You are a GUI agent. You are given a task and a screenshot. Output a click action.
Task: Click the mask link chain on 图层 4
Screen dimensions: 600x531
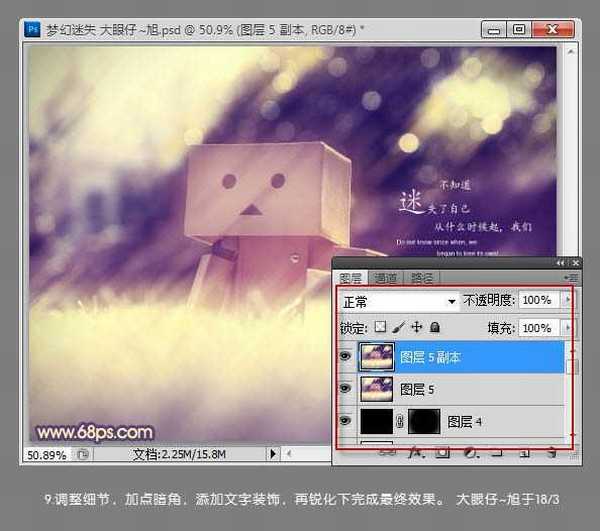400,422
